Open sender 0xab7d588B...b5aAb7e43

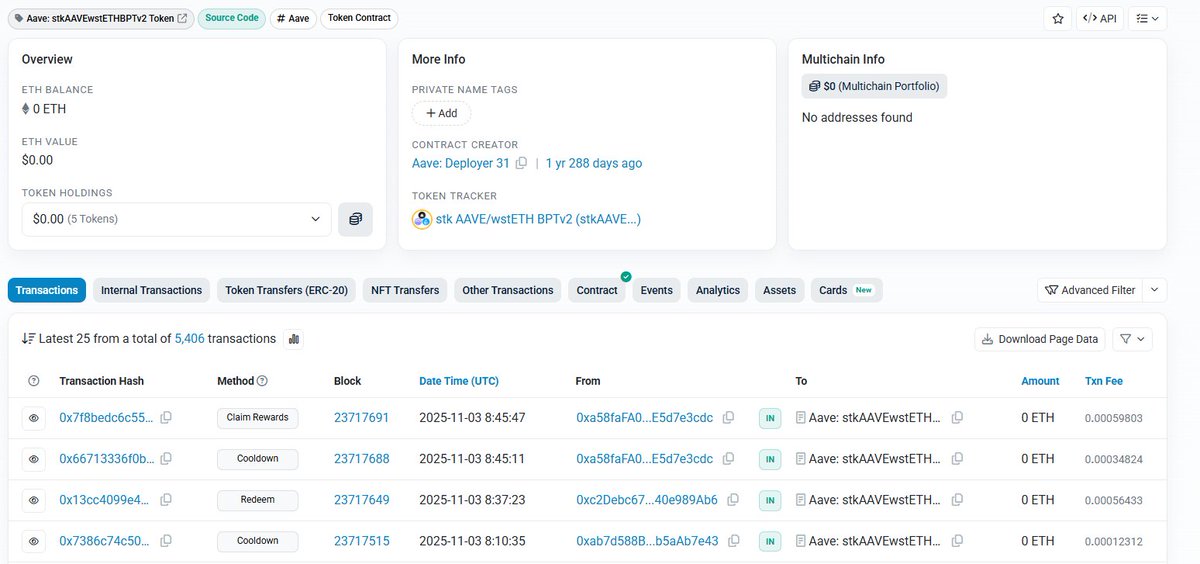click(x=647, y=541)
